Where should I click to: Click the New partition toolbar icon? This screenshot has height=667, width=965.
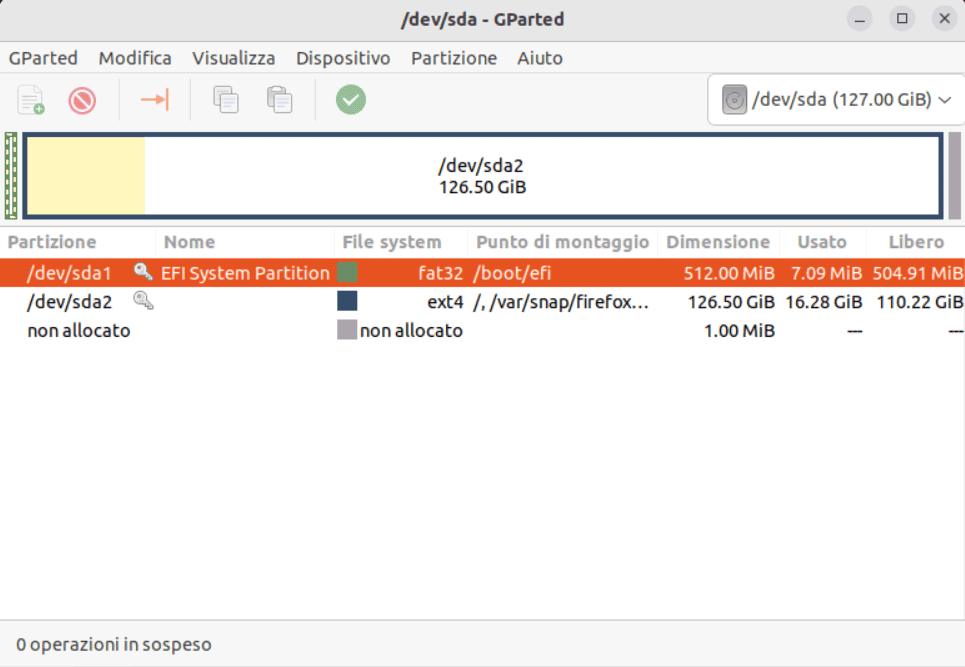(31, 100)
